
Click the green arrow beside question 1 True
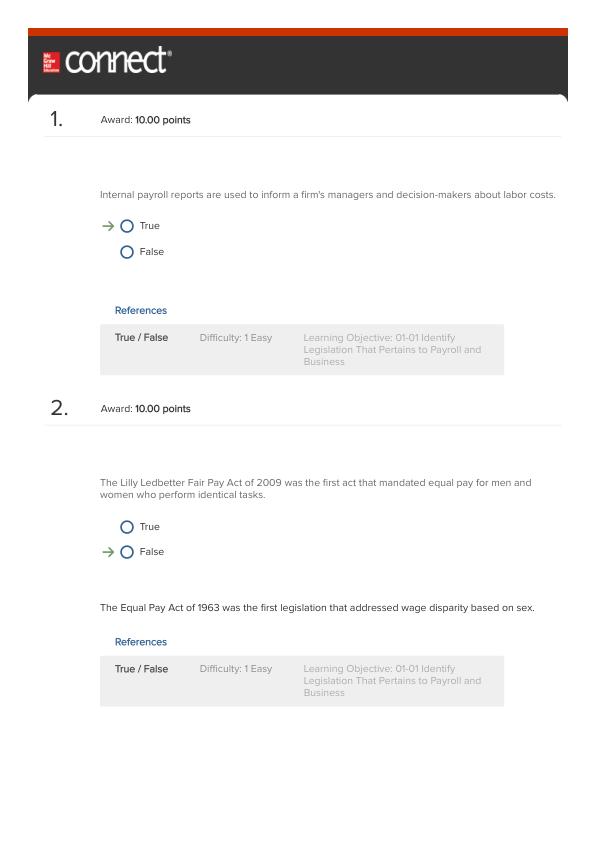tap(108, 226)
